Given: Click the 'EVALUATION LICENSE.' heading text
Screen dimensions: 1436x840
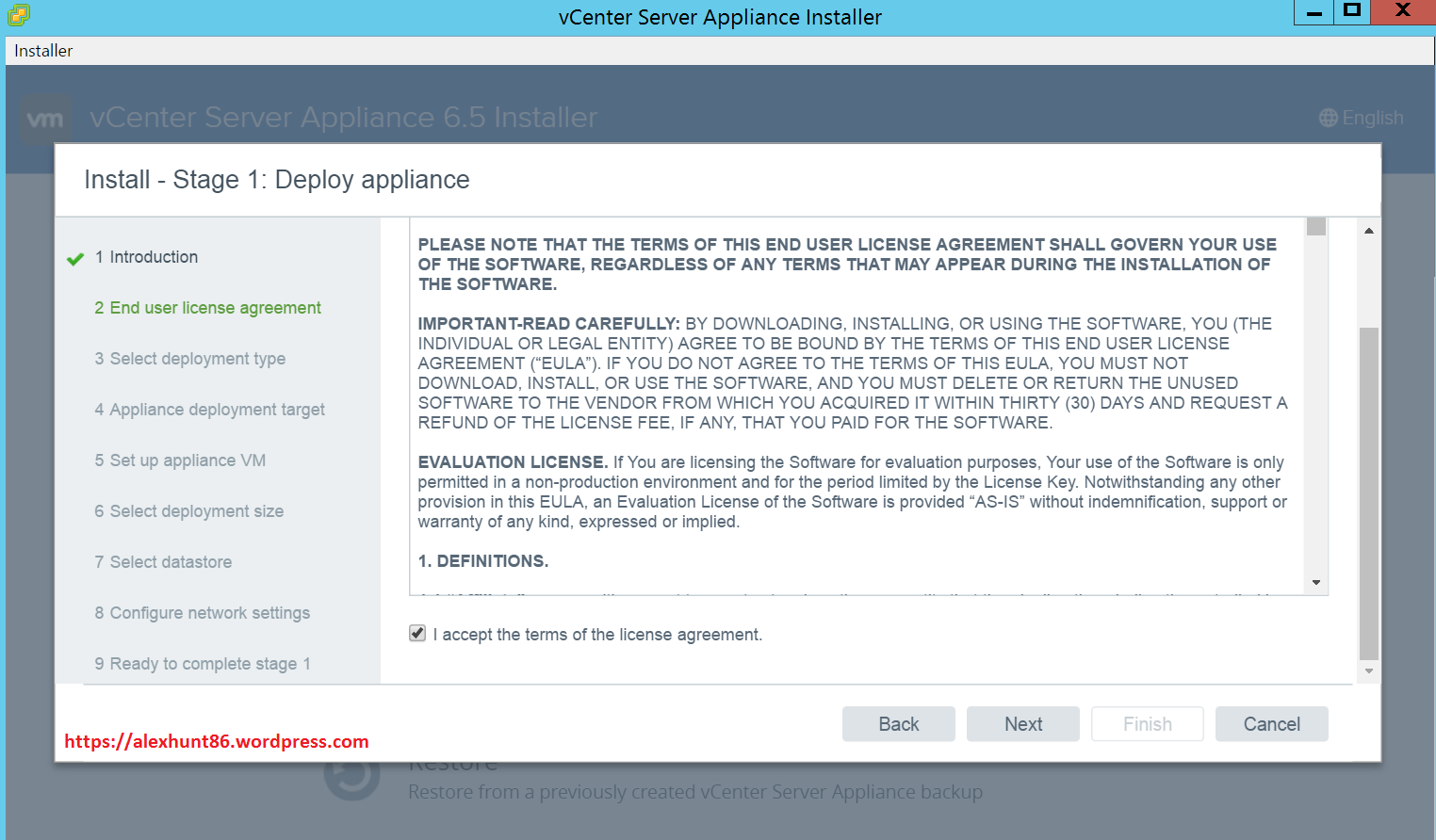Looking at the screenshot, I should coord(513,462).
